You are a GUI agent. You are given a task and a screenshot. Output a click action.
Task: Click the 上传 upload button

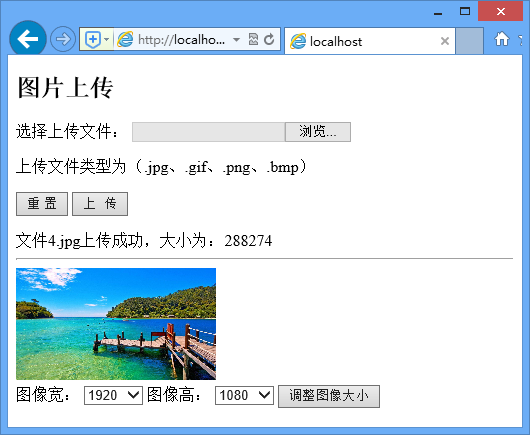point(100,204)
